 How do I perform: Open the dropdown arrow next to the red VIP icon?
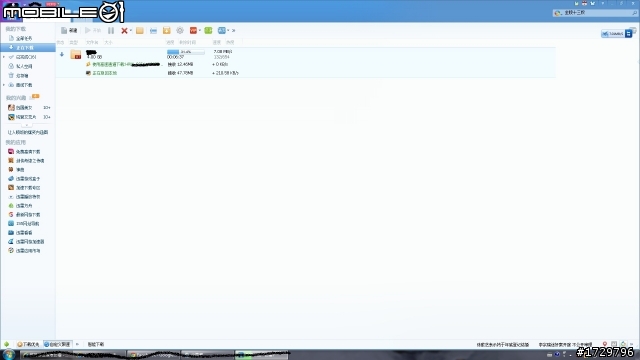(200, 31)
